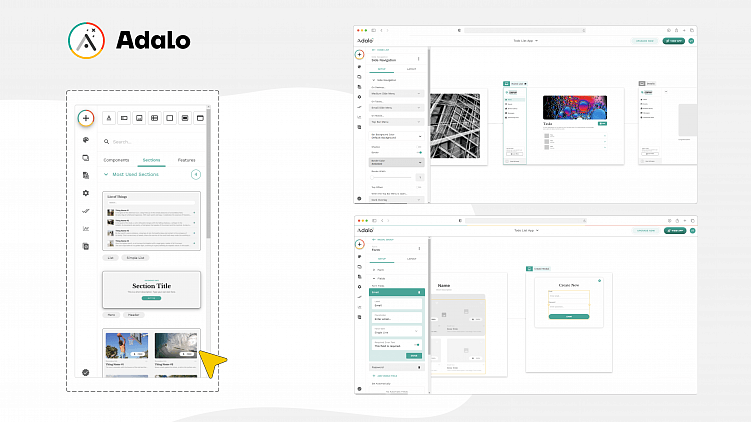Select the black-and-white architecture image on the top canvas

pos(455,125)
